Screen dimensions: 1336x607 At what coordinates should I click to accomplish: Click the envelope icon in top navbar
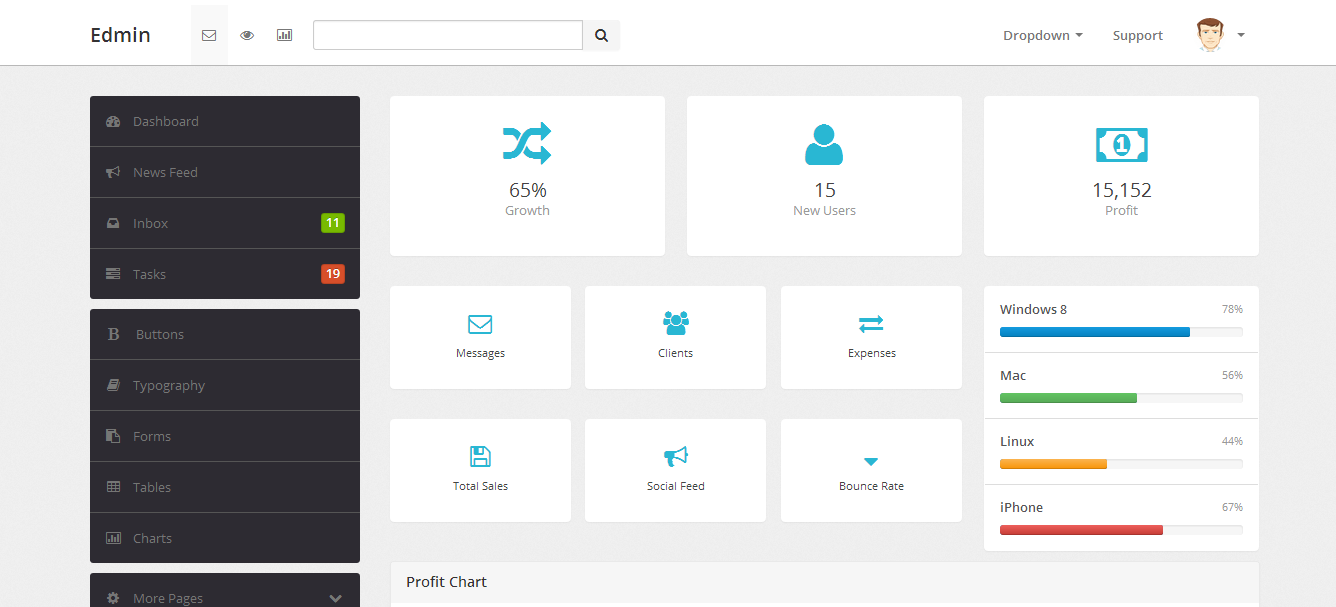[x=209, y=35]
